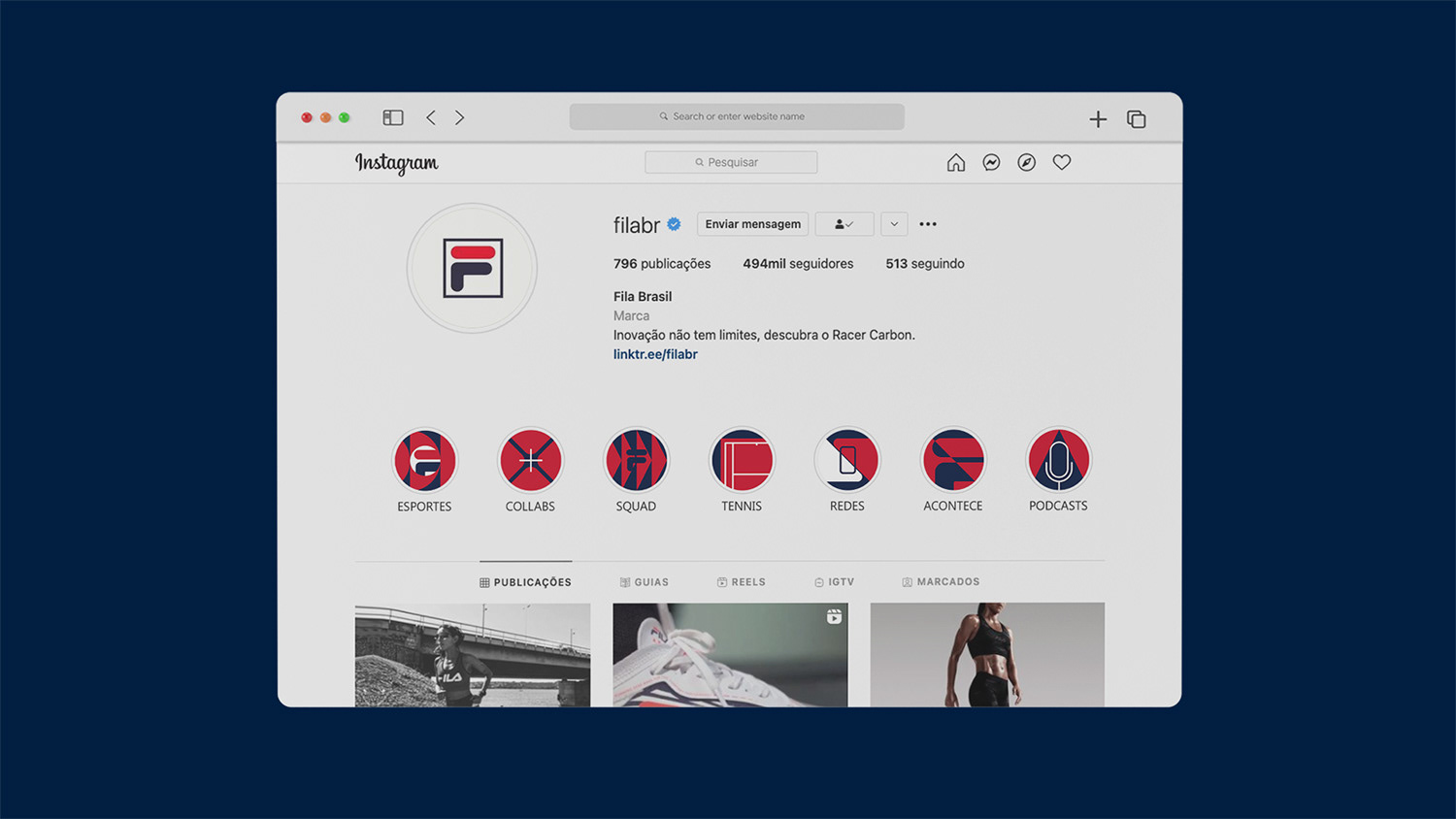
Task: Open the Instagram home feed icon
Action: tap(956, 163)
